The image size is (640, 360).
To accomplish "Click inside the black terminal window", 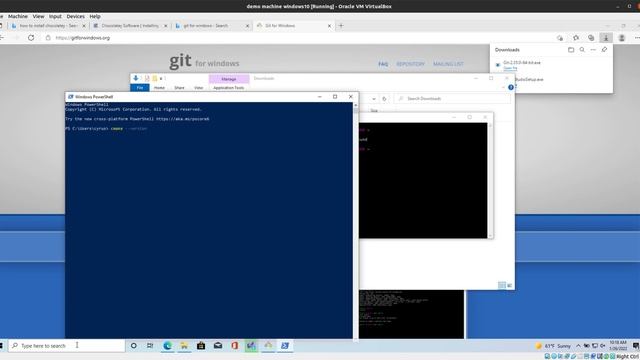I will click(423, 180).
